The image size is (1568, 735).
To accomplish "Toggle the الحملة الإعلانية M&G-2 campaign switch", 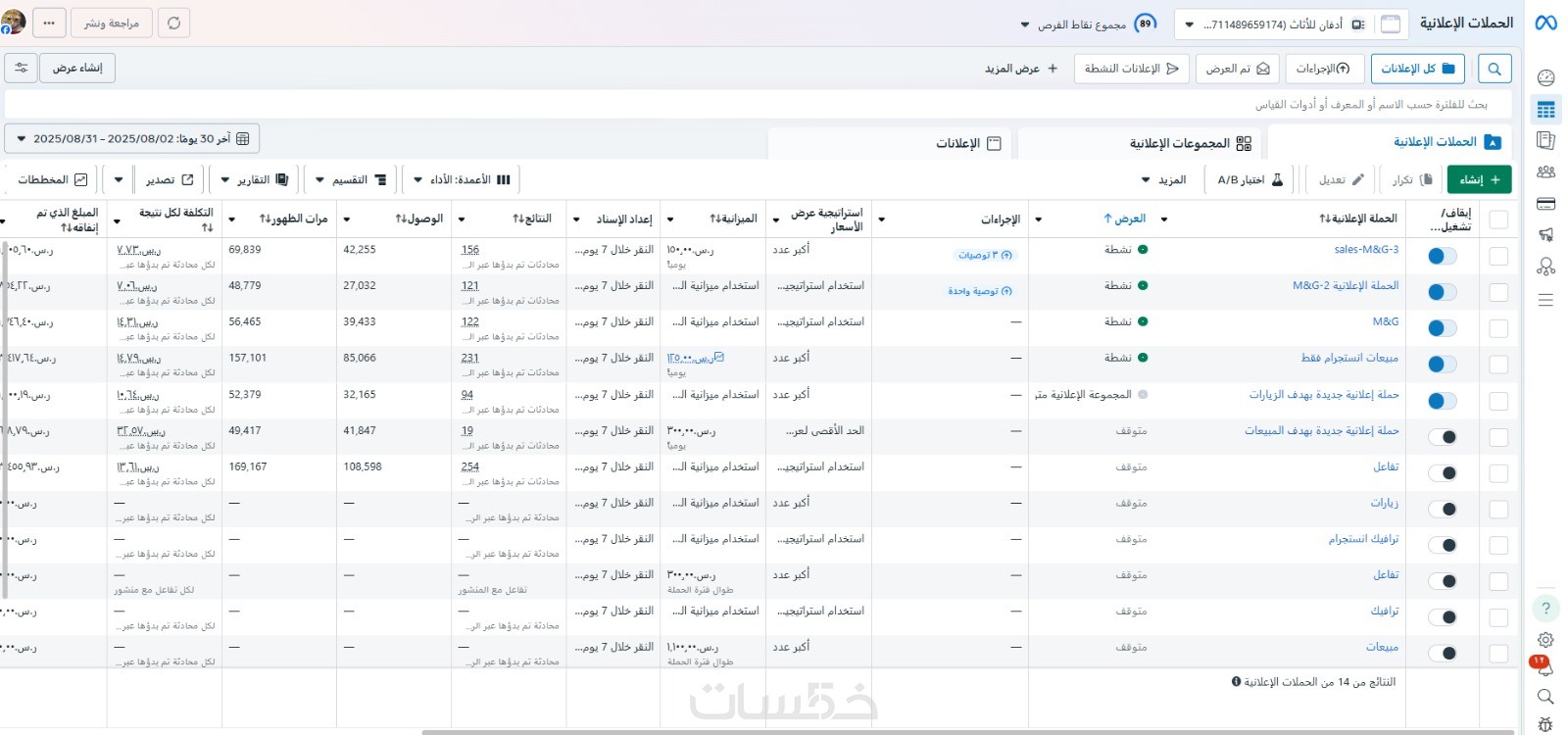I will tap(1442, 292).
